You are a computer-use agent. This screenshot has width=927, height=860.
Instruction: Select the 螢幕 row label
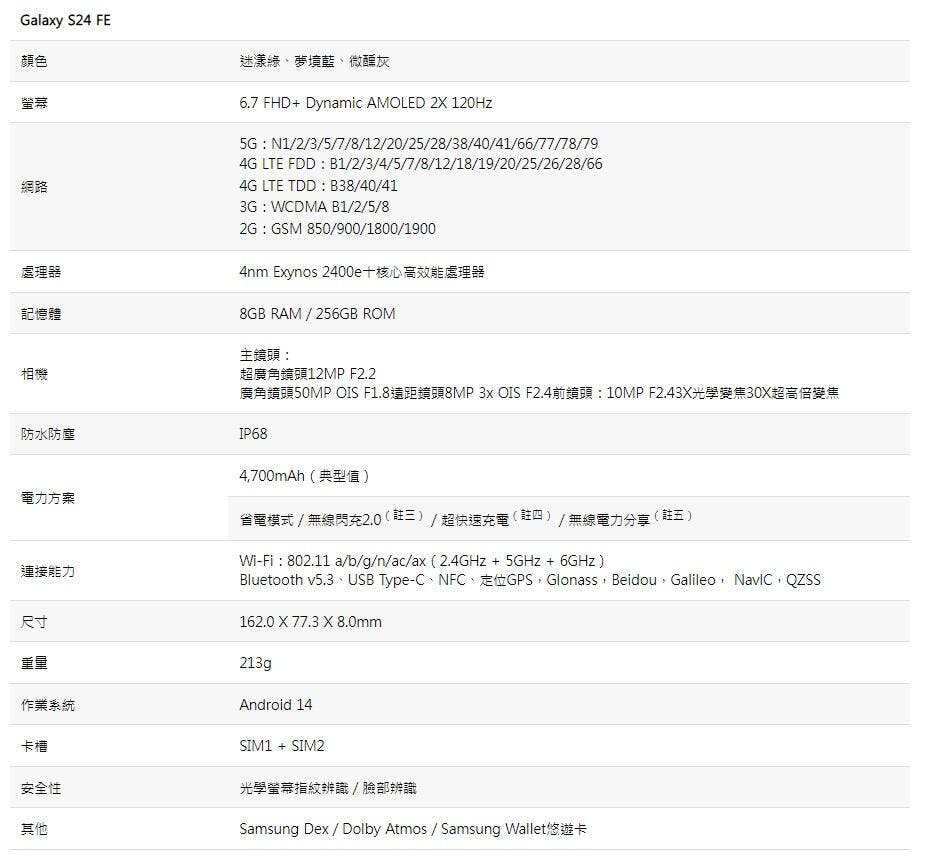point(34,103)
